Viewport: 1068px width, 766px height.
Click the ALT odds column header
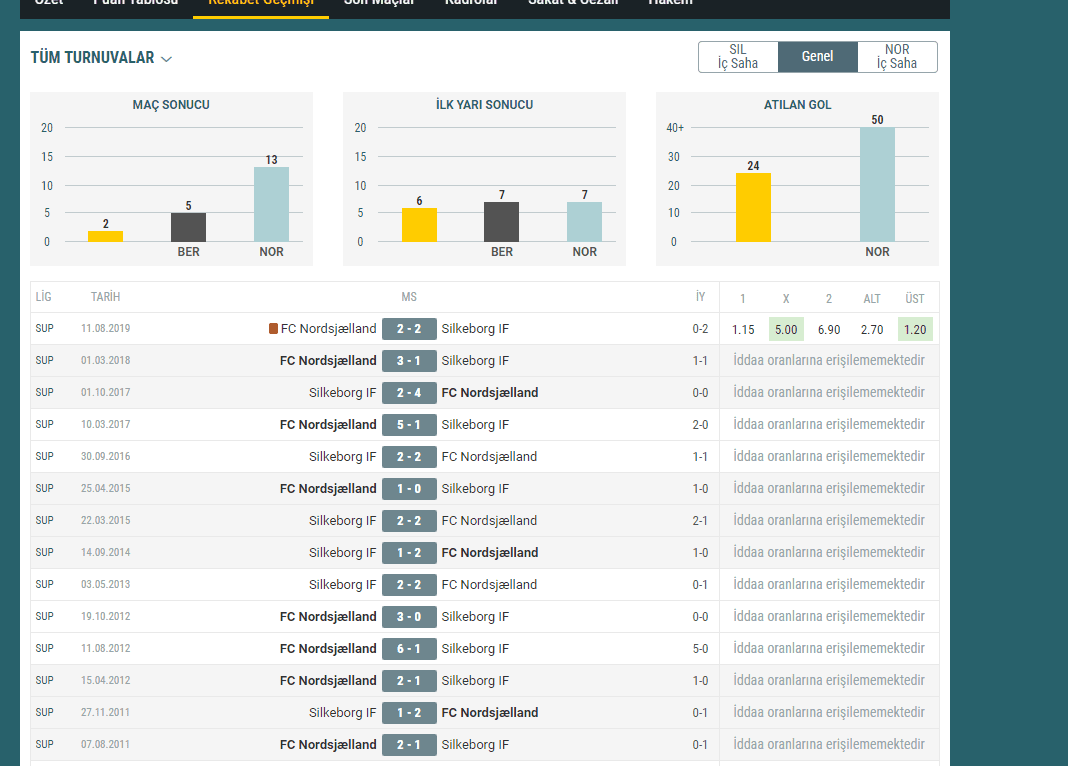tap(872, 299)
